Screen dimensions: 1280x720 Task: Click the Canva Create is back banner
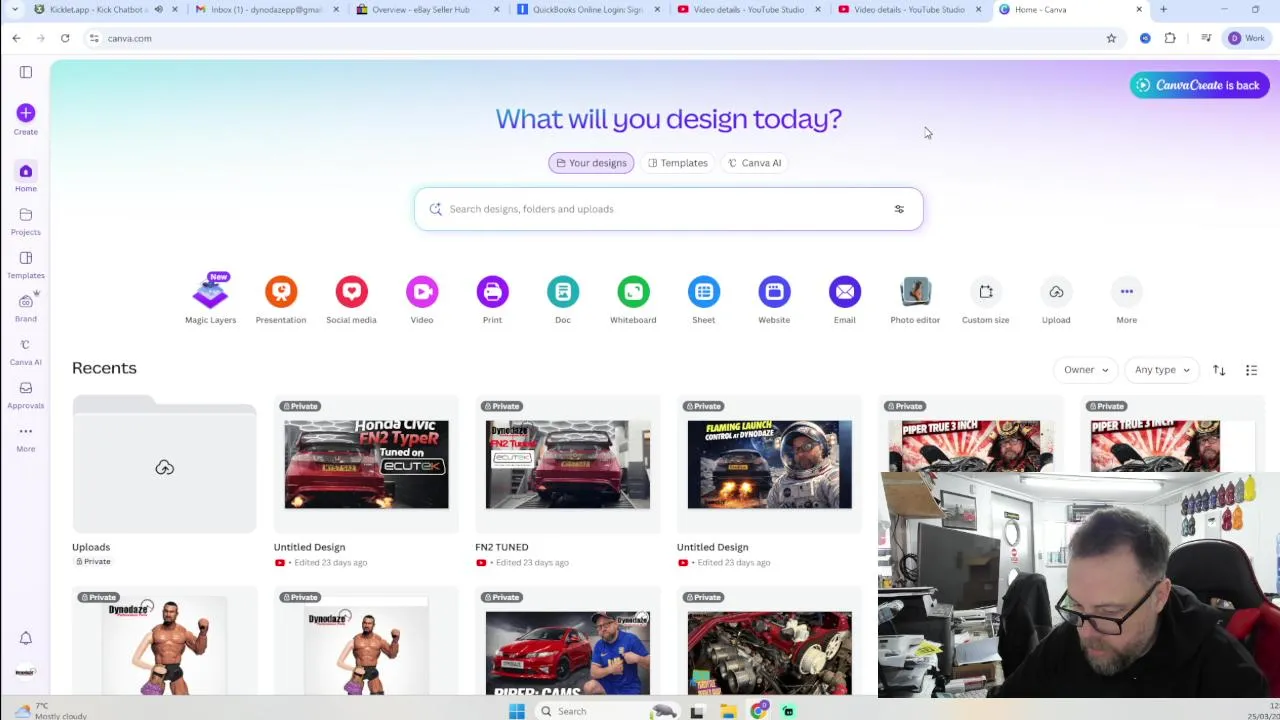point(1199,85)
